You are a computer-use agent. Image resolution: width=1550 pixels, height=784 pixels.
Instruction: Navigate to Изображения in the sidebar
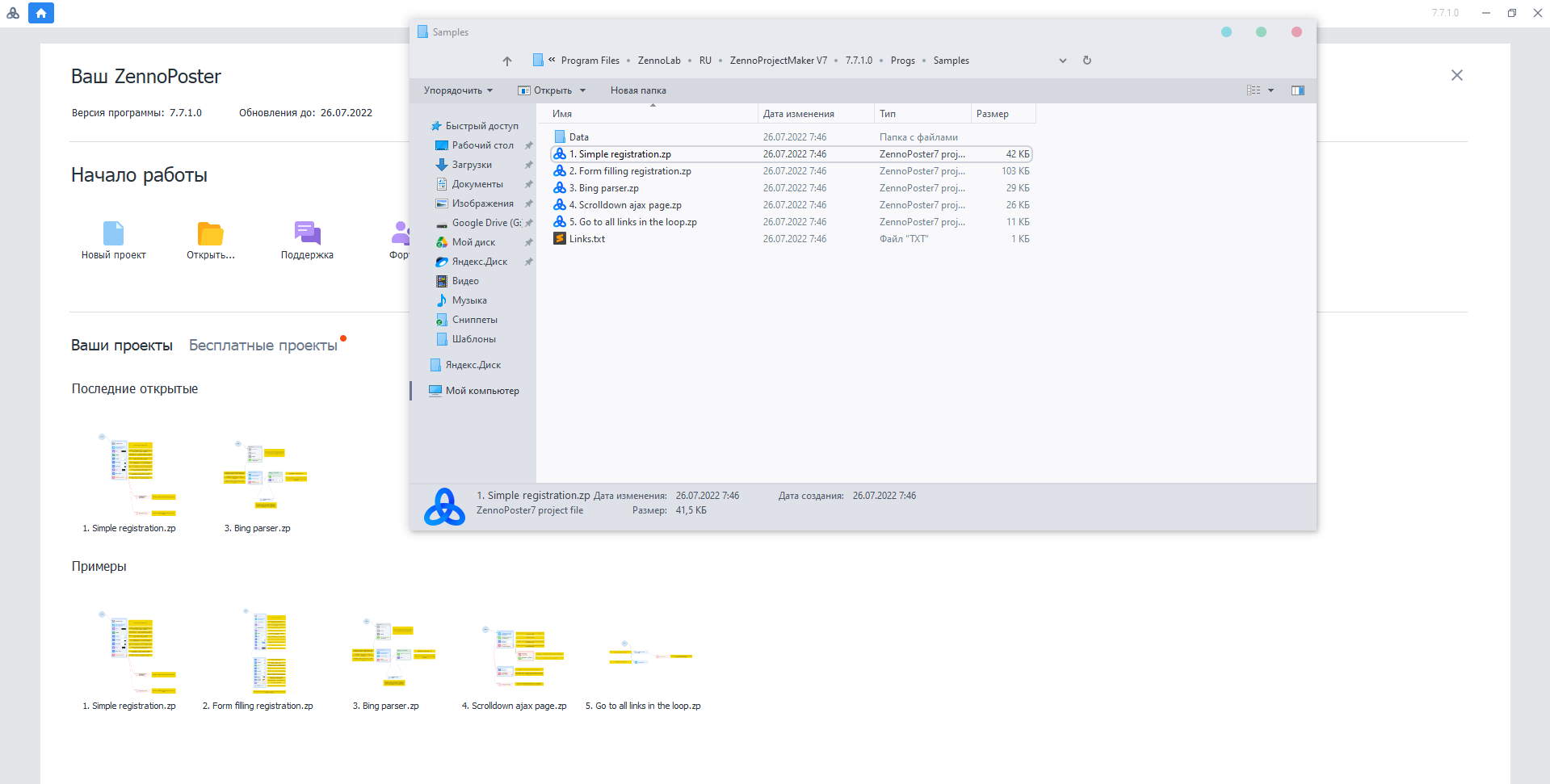tap(482, 203)
